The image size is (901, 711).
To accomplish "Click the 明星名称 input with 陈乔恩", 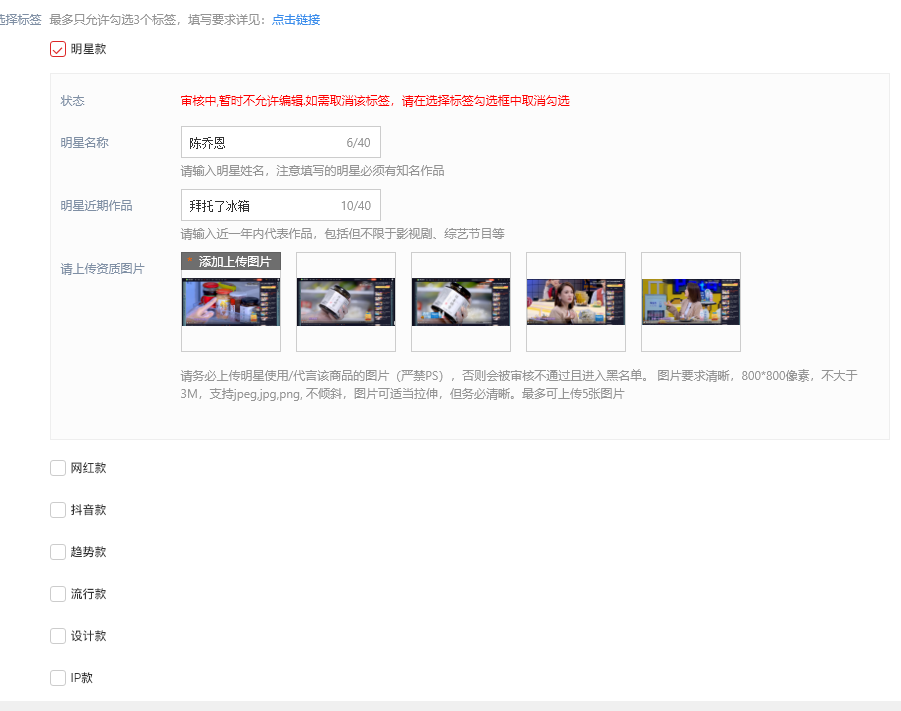I will pyautogui.click(x=280, y=142).
